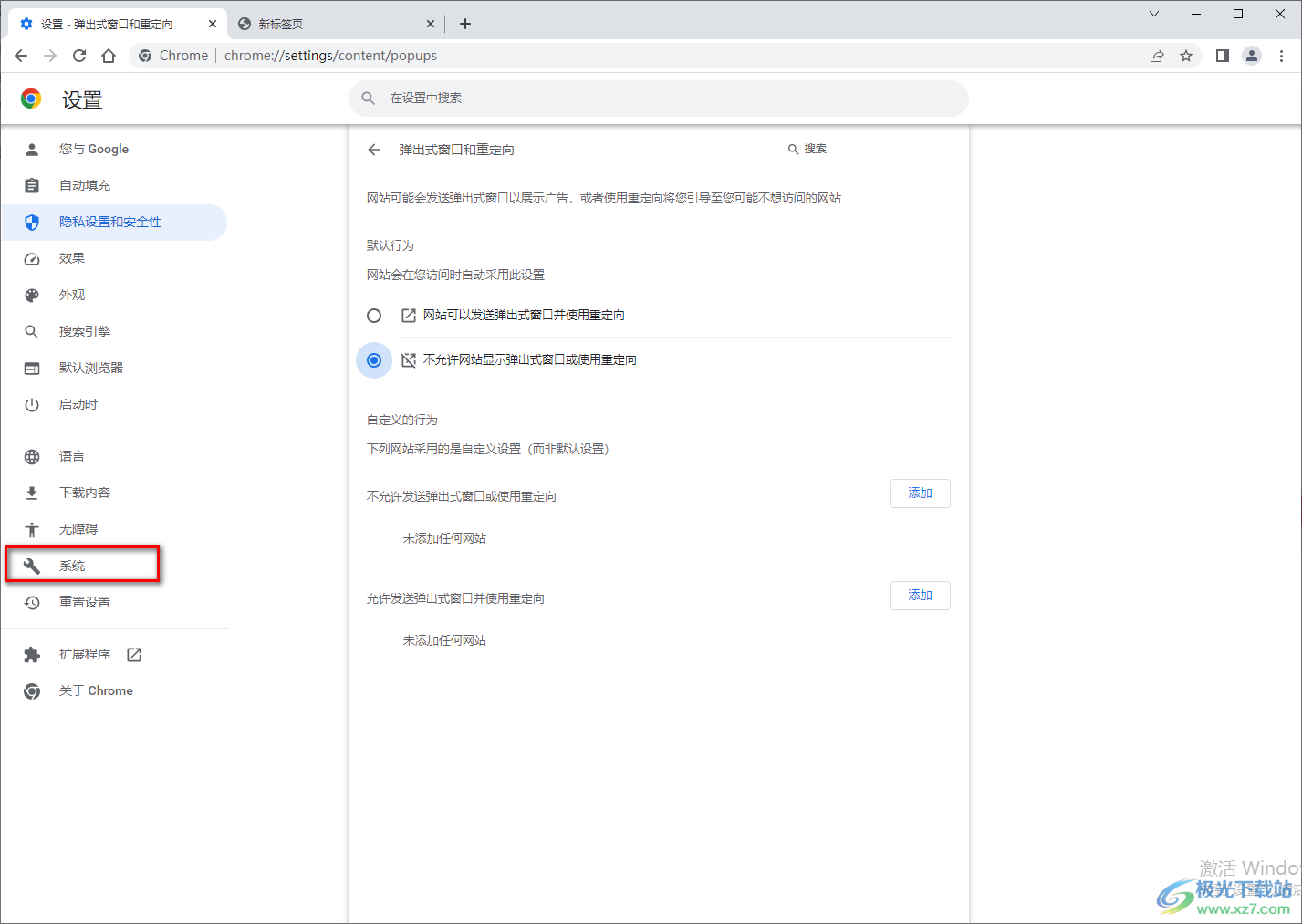Screen dimensions: 1302x924
Task: Click the 搜索 field in popups page
Action: click(x=877, y=150)
